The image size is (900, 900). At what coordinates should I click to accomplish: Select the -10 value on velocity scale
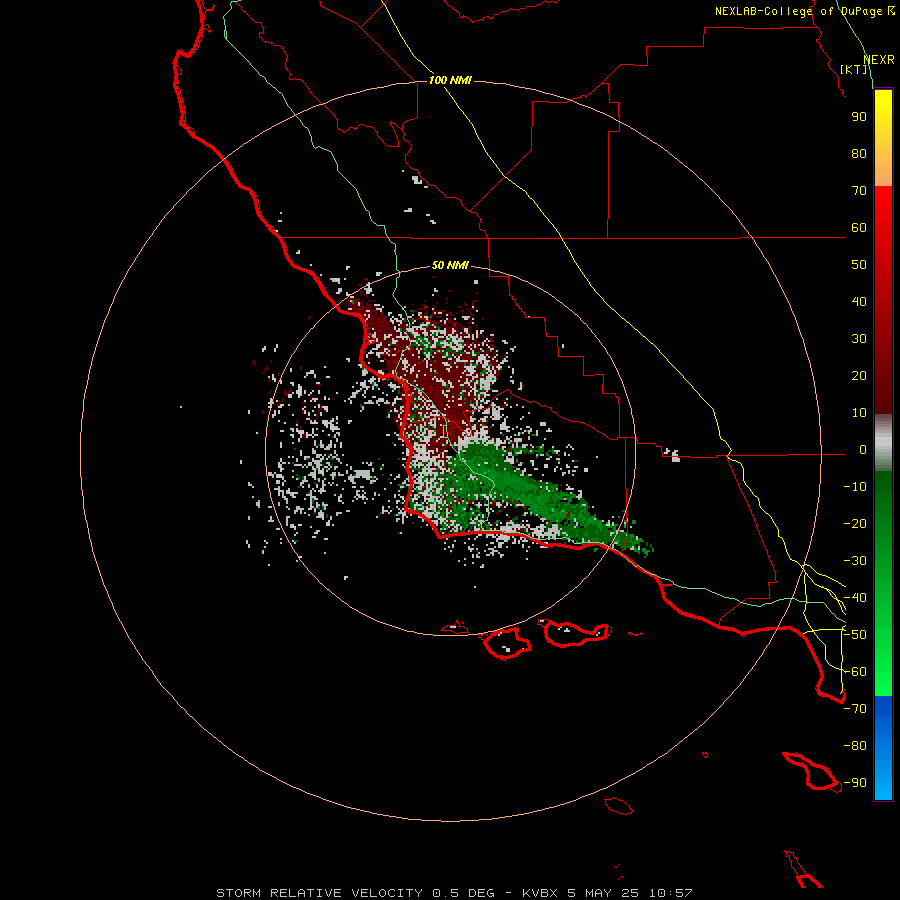[855, 487]
